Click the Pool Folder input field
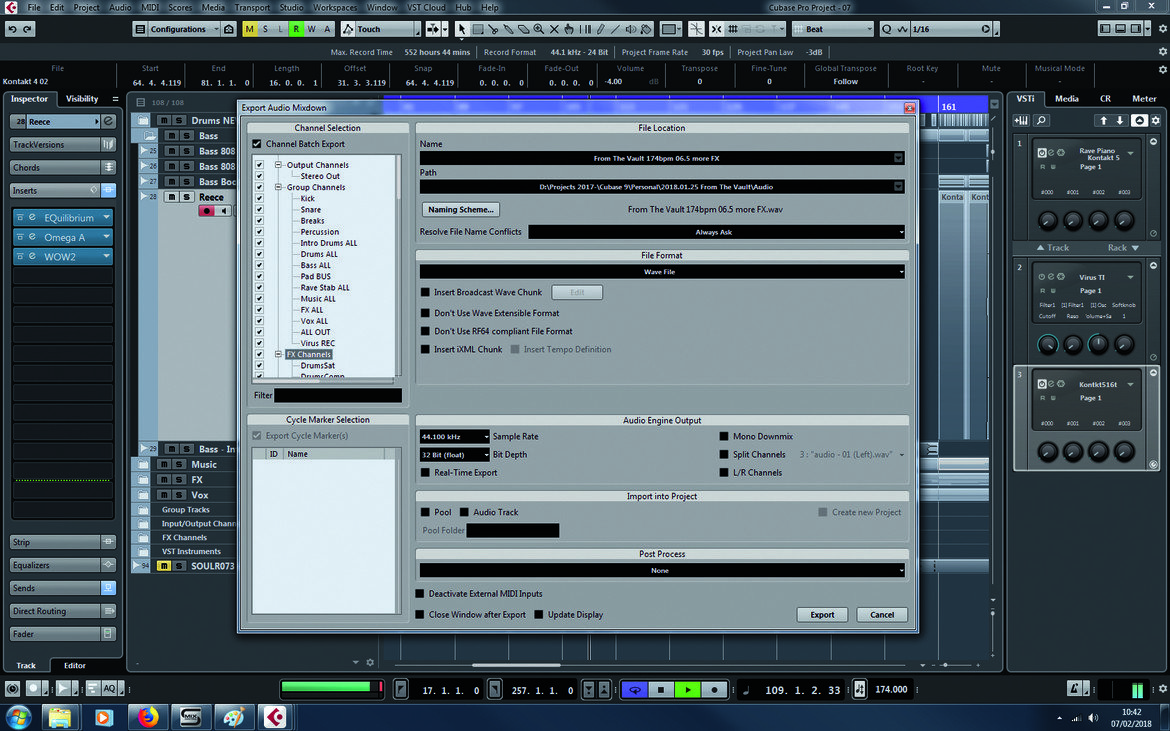The image size is (1170, 731). 513,530
